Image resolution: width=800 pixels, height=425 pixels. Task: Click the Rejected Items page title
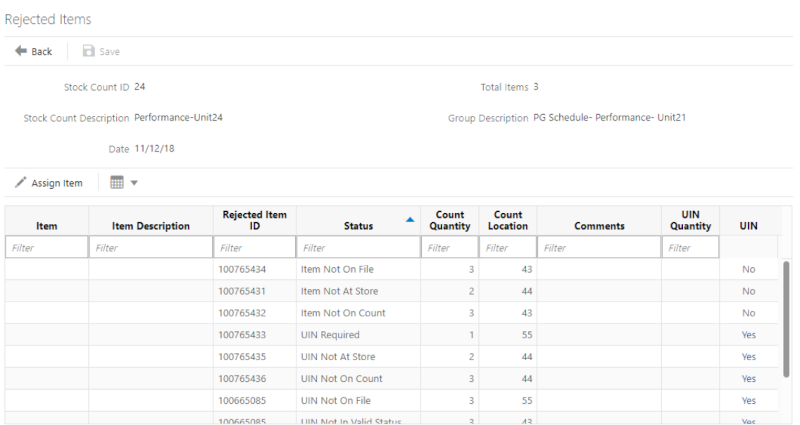47,19
